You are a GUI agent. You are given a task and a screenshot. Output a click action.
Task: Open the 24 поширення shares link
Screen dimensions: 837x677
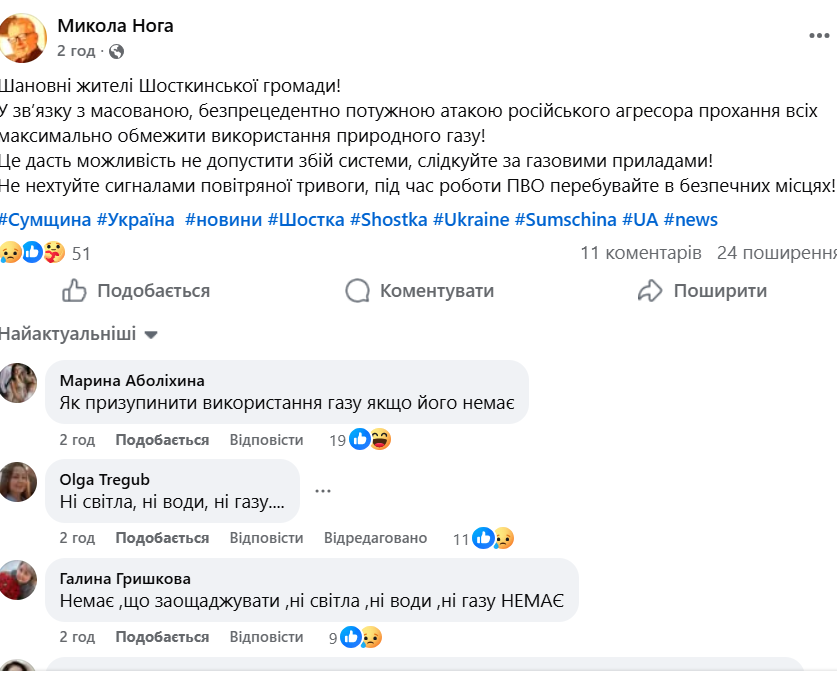point(777,253)
